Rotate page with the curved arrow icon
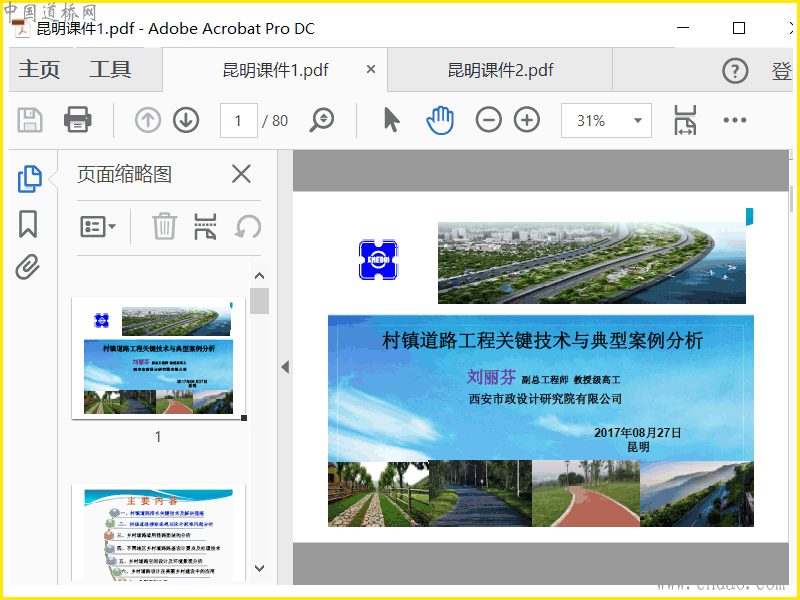 [x=248, y=227]
